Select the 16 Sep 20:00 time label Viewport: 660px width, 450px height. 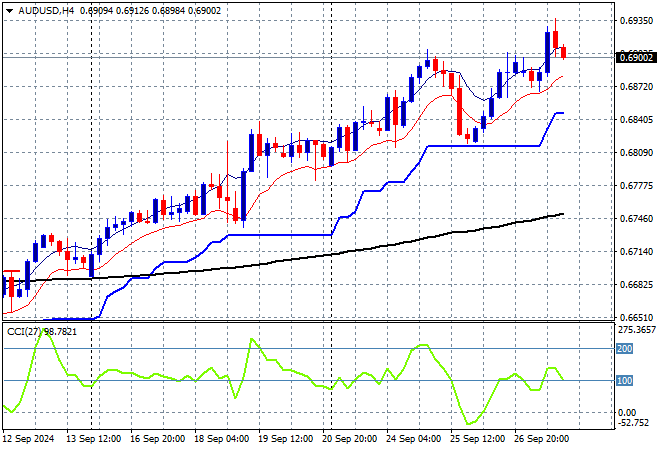[157, 439]
